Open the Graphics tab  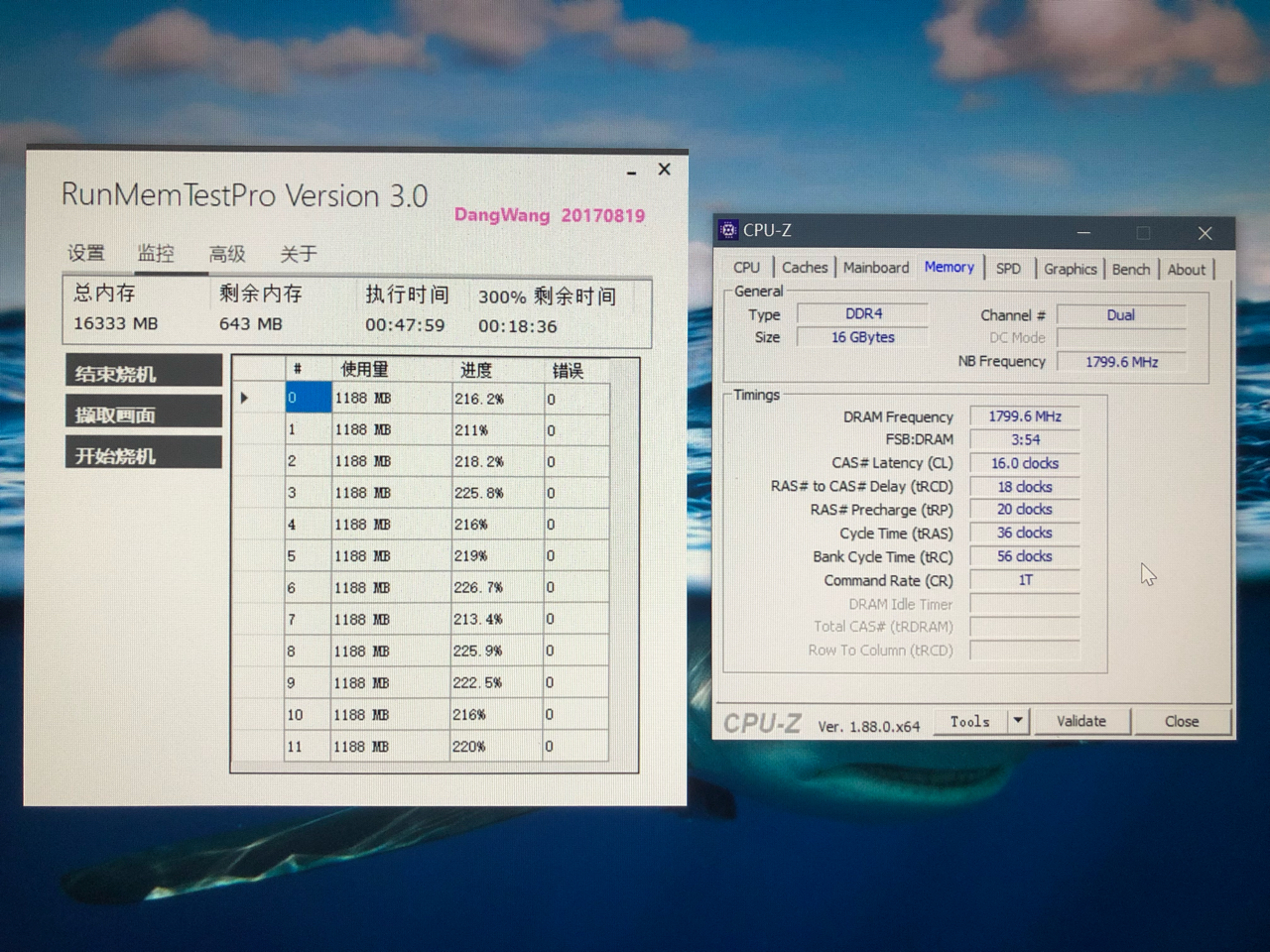[x=1070, y=269]
